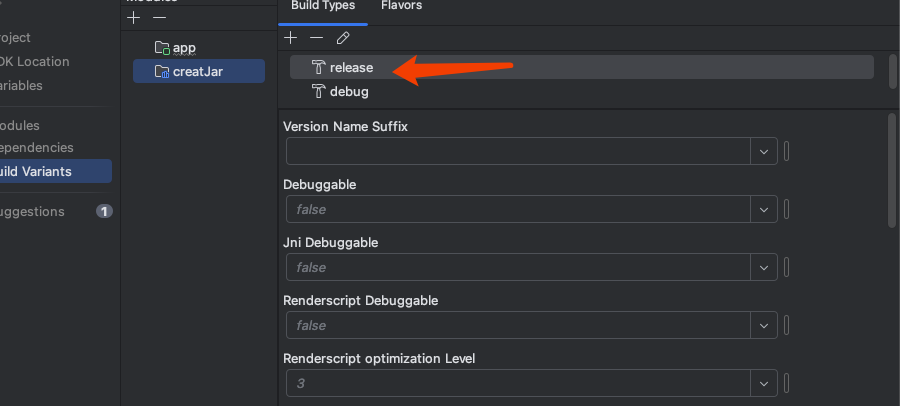Click the add module plus icon
The image size is (900, 406).
(135, 18)
